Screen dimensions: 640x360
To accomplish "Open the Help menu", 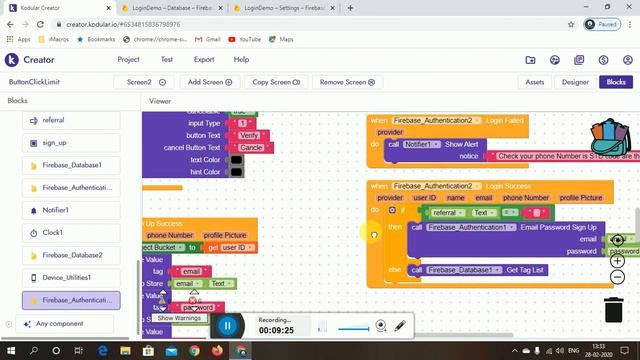I will [x=241, y=60].
